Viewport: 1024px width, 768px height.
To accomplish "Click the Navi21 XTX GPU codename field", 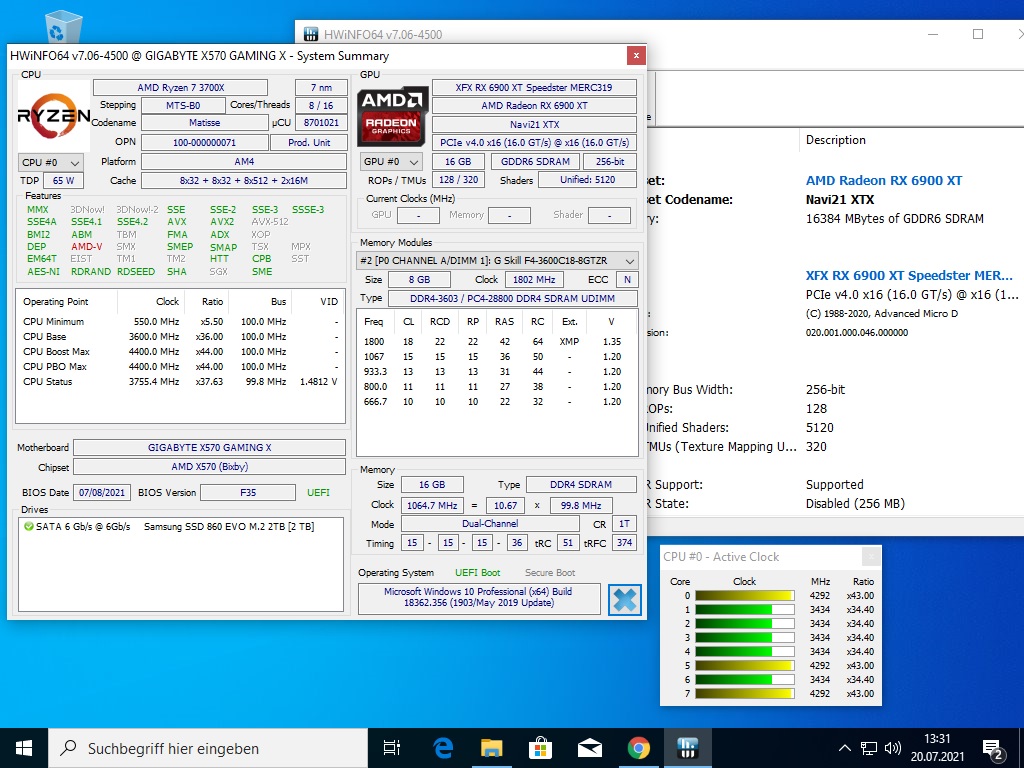I will click(534, 124).
